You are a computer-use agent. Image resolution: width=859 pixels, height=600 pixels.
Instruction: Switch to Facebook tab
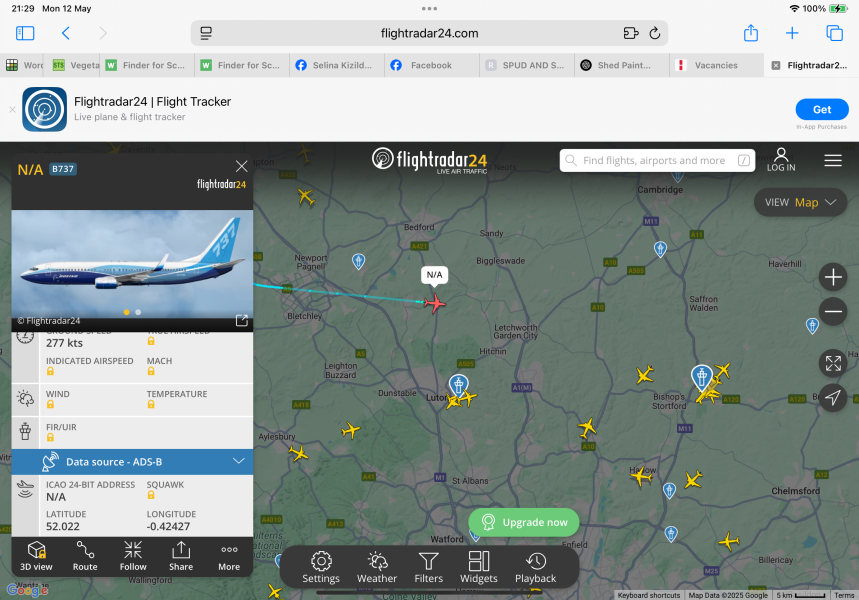click(x=431, y=65)
